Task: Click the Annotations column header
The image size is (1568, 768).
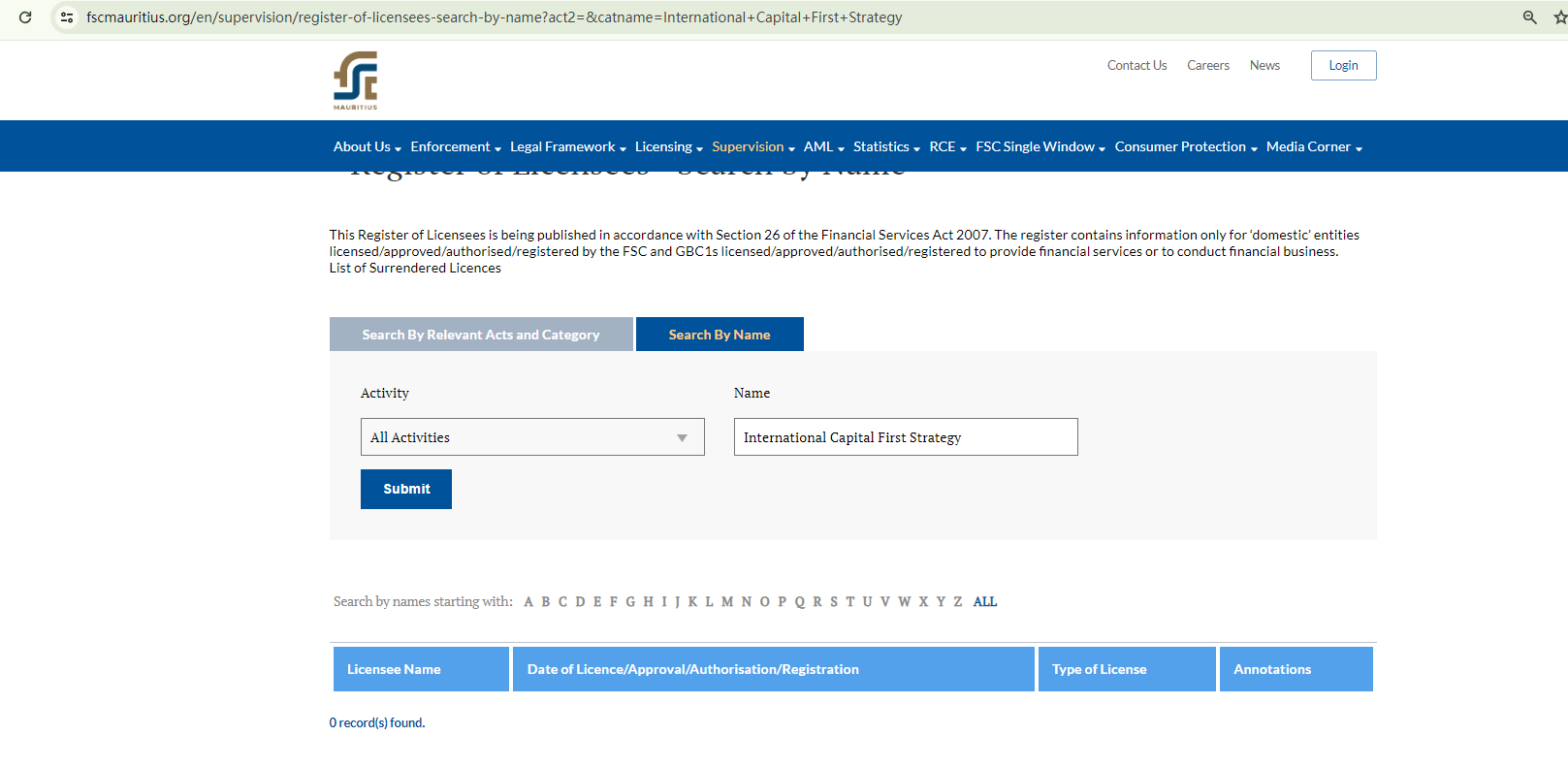Action: pos(1296,669)
